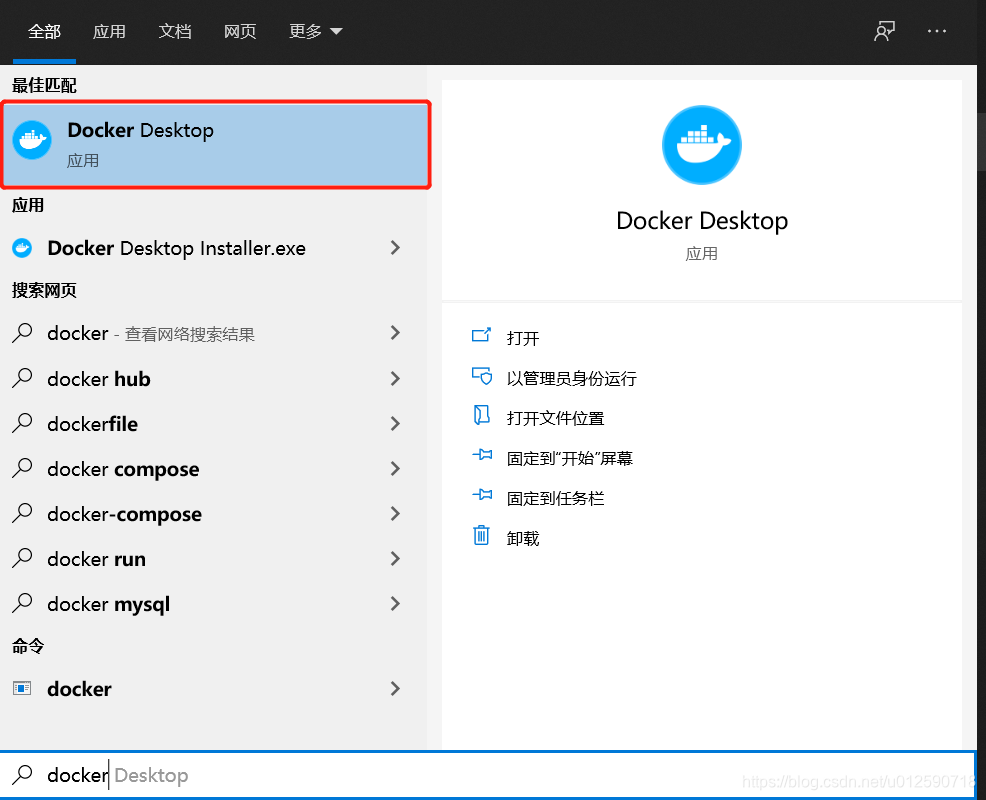
Task: Click magnifier icon beside docker hub
Action: 23,379
